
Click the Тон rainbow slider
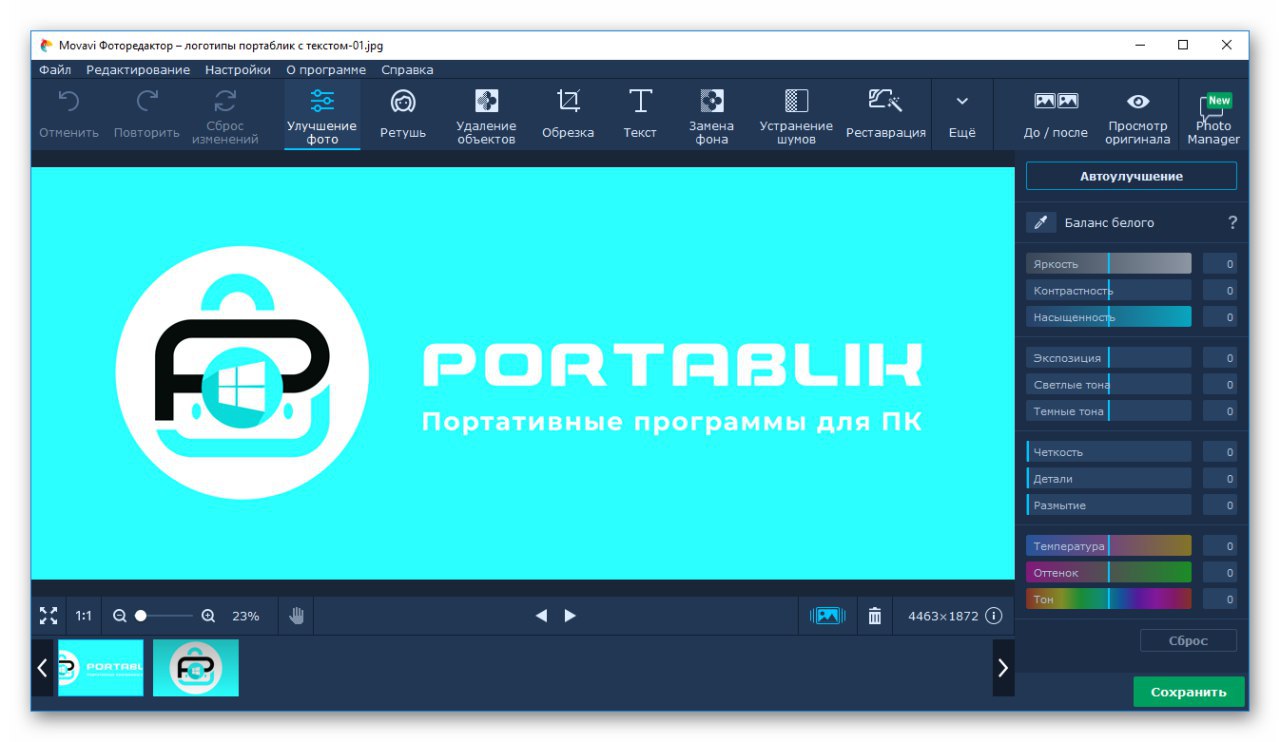click(x=1109, y=599)
